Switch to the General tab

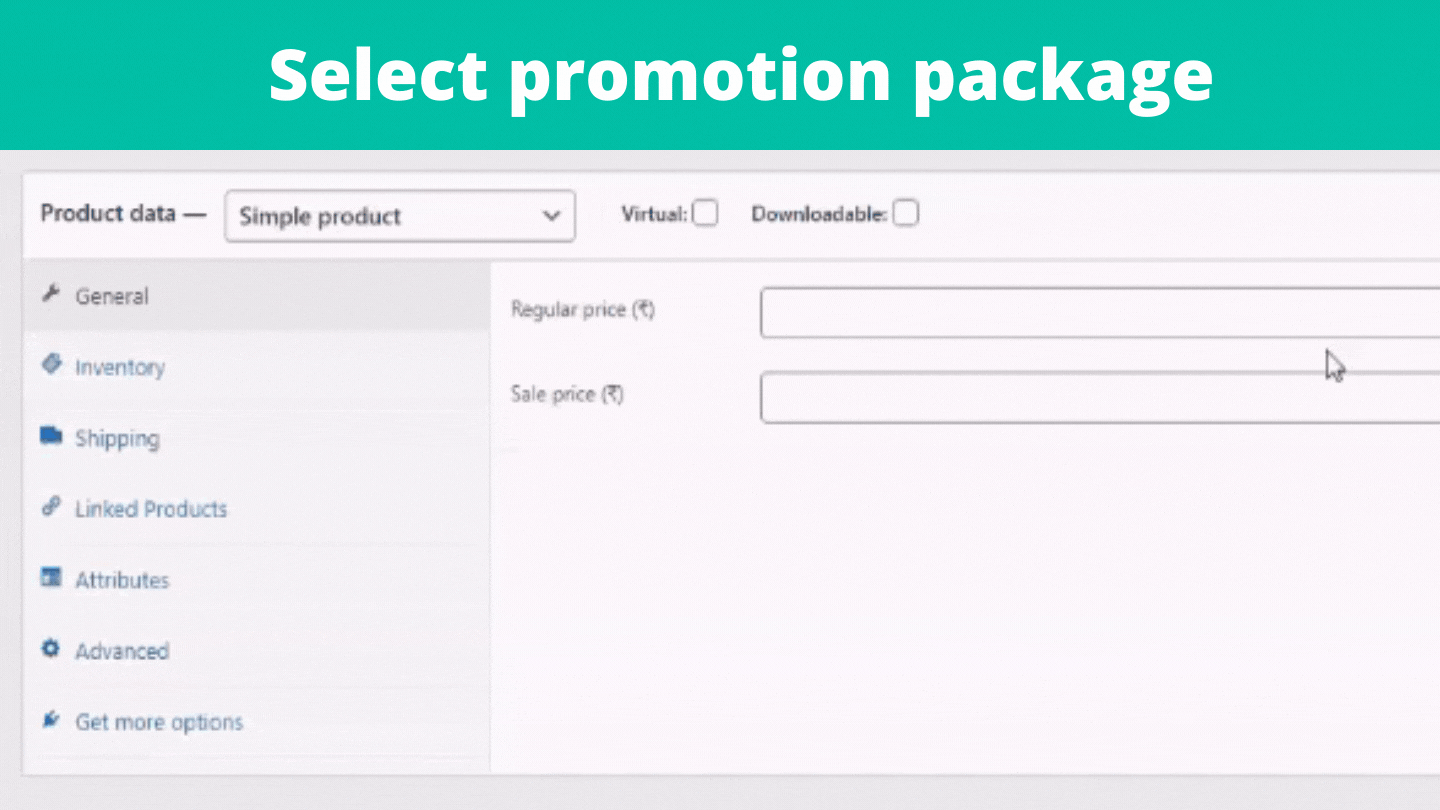(x=112, y=296)
